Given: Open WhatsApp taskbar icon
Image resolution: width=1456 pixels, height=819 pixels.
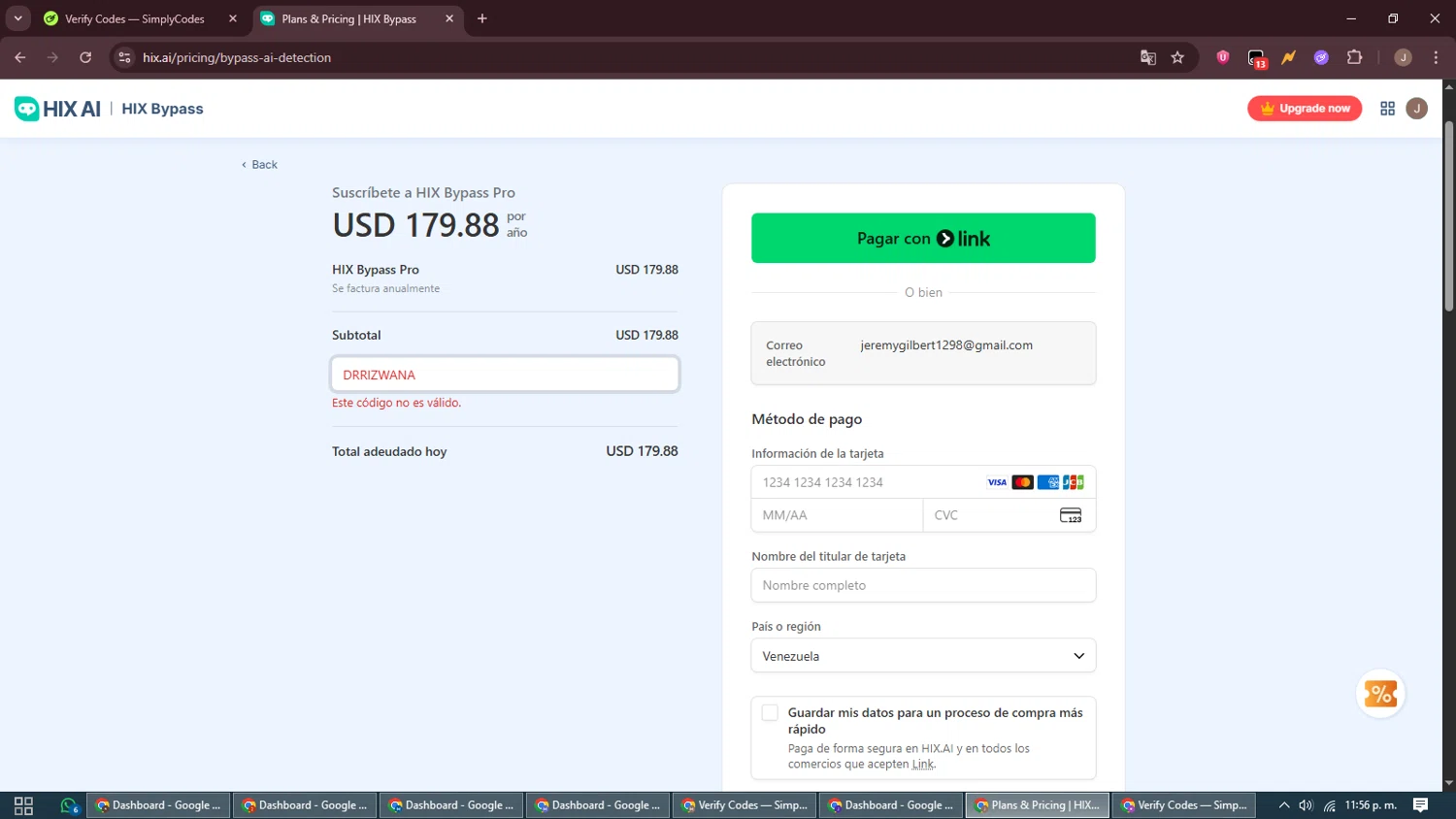Looking at the screenshot, I should (x=69, y=805).
